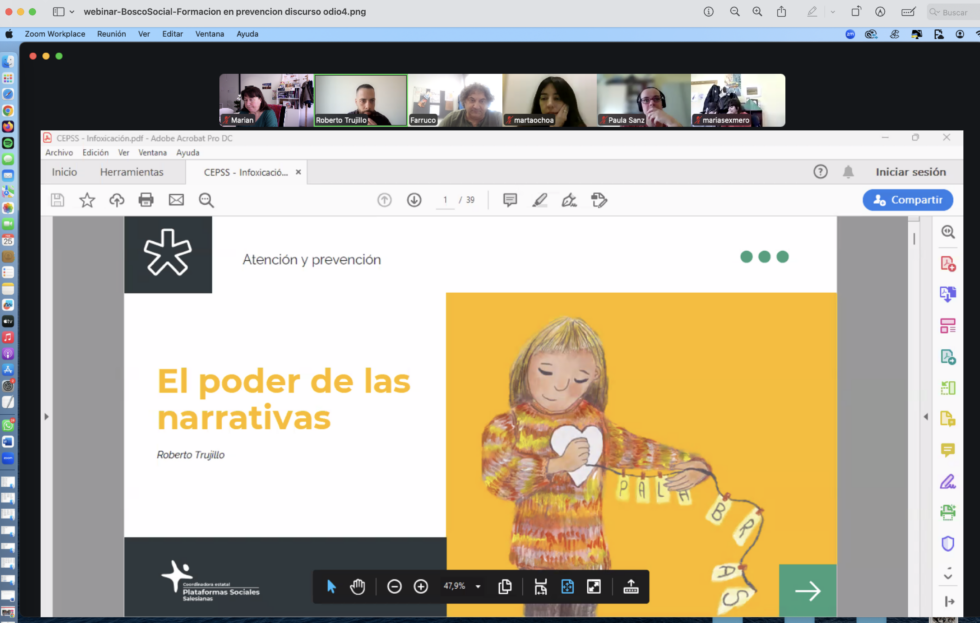Click the envelope email icon
980x623 pixels.
tap(176, 200)
